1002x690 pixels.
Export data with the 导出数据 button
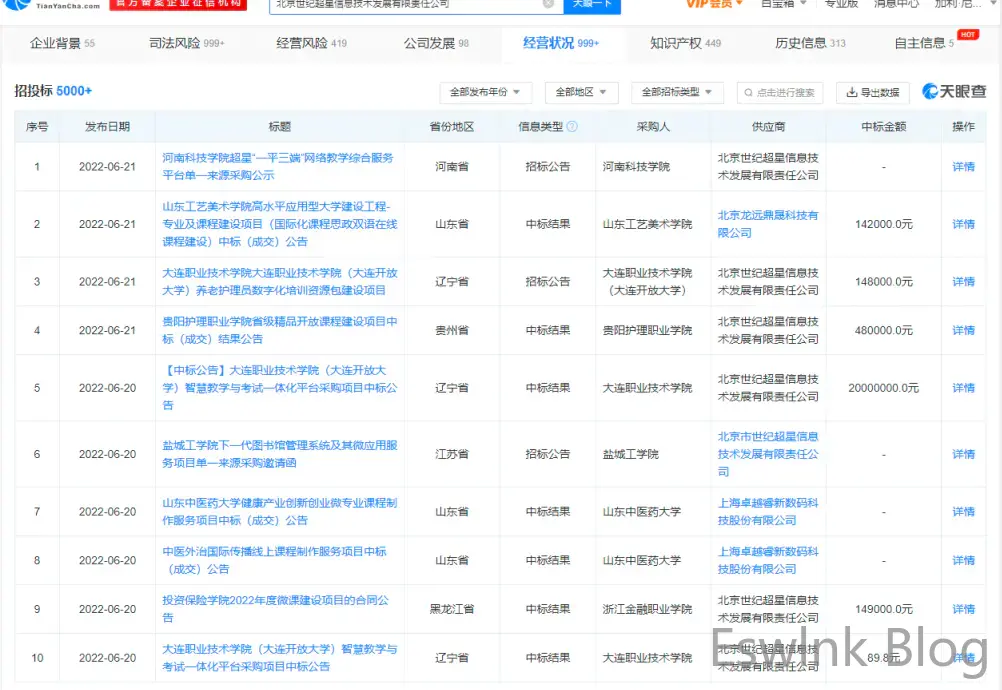tap(873, 92)
